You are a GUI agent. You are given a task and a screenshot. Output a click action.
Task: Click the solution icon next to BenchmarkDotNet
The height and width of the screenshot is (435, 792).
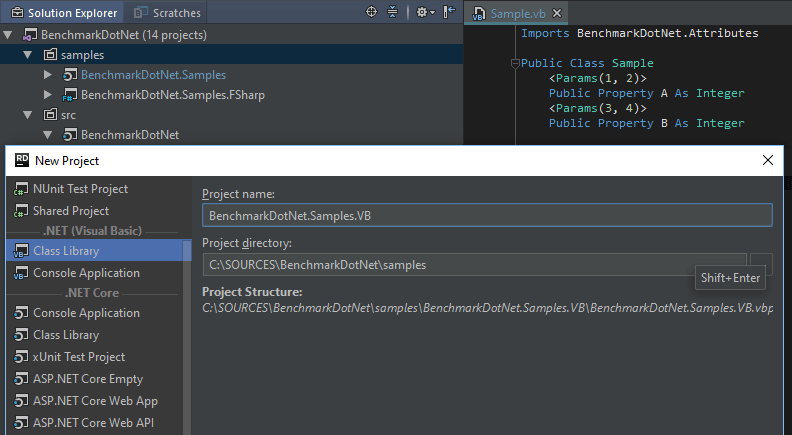pyautogui.click(x=30, y=35)
